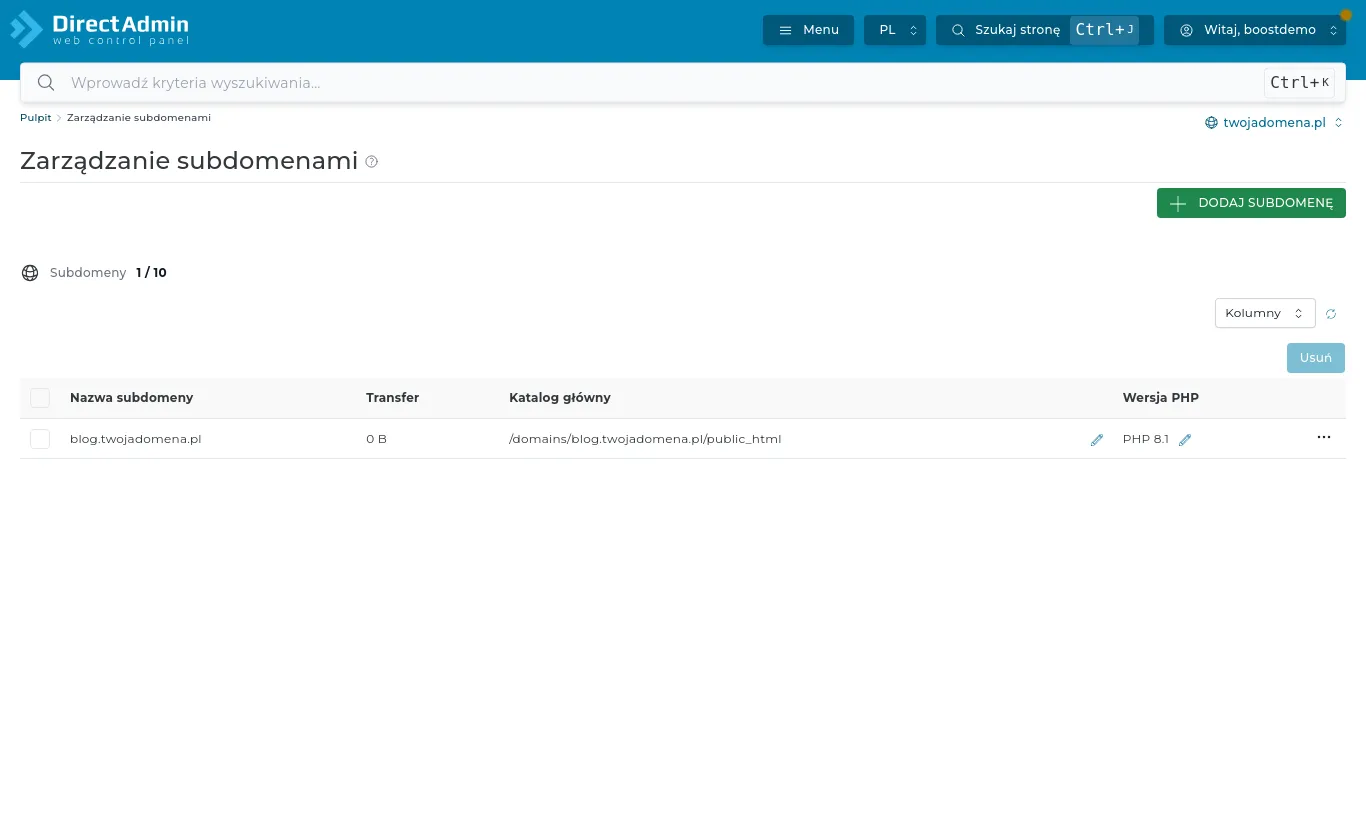Click the orange notification dot
1366x820 pixels.
pyautogui.click(x=1345, y=15)
